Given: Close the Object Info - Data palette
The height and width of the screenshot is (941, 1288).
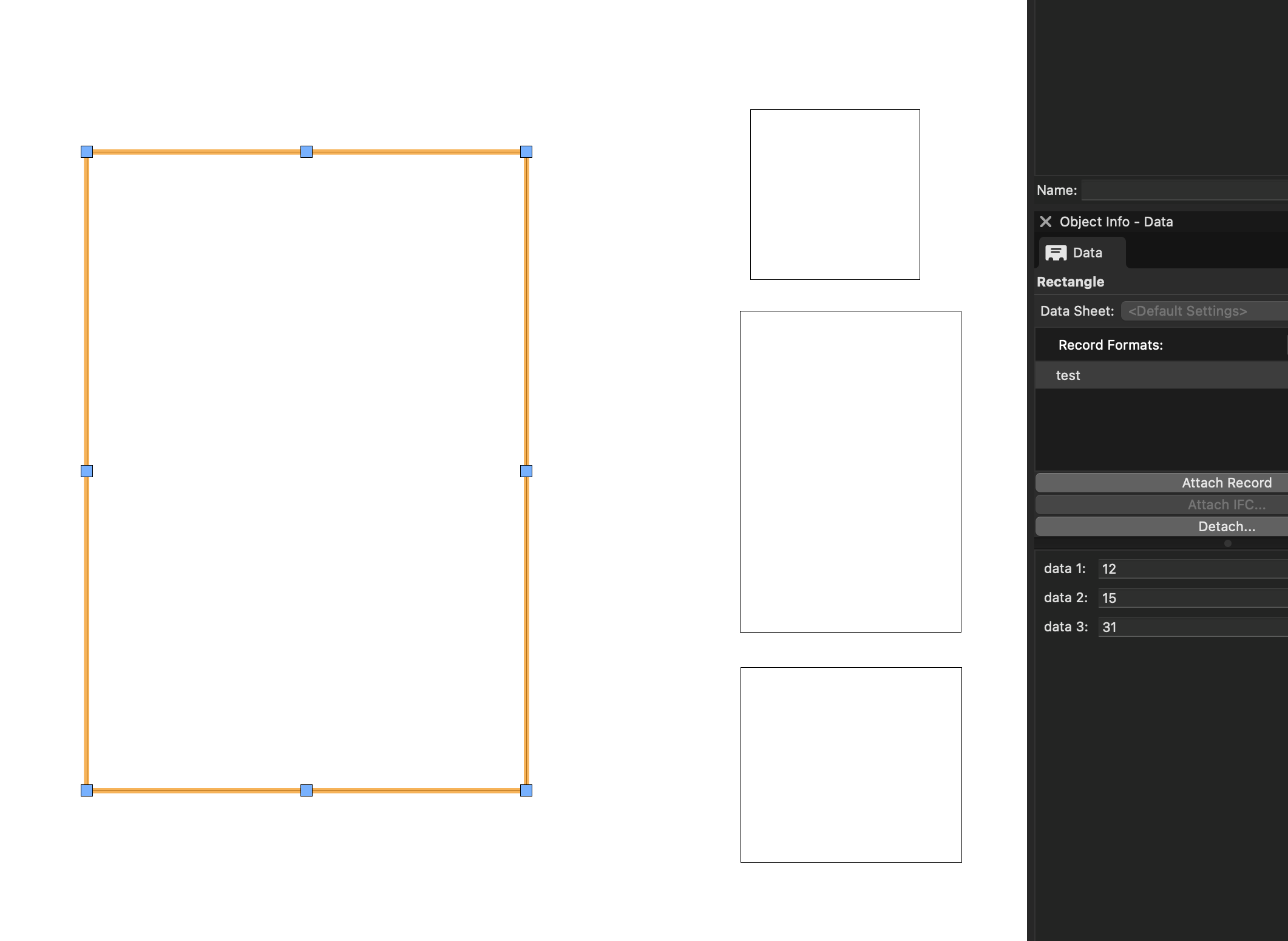Looking at the screenshot, I should coord(1045,222).
